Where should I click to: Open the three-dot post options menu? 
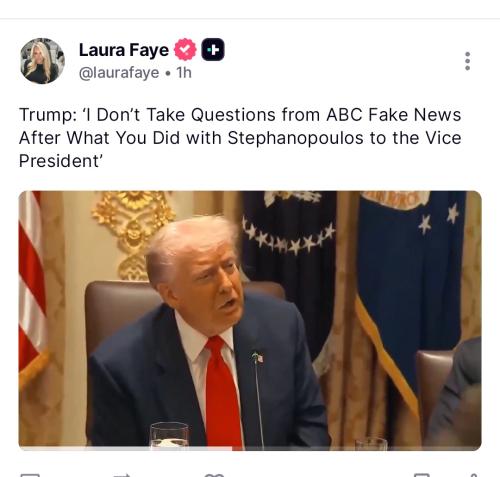(x=467, y=61)
